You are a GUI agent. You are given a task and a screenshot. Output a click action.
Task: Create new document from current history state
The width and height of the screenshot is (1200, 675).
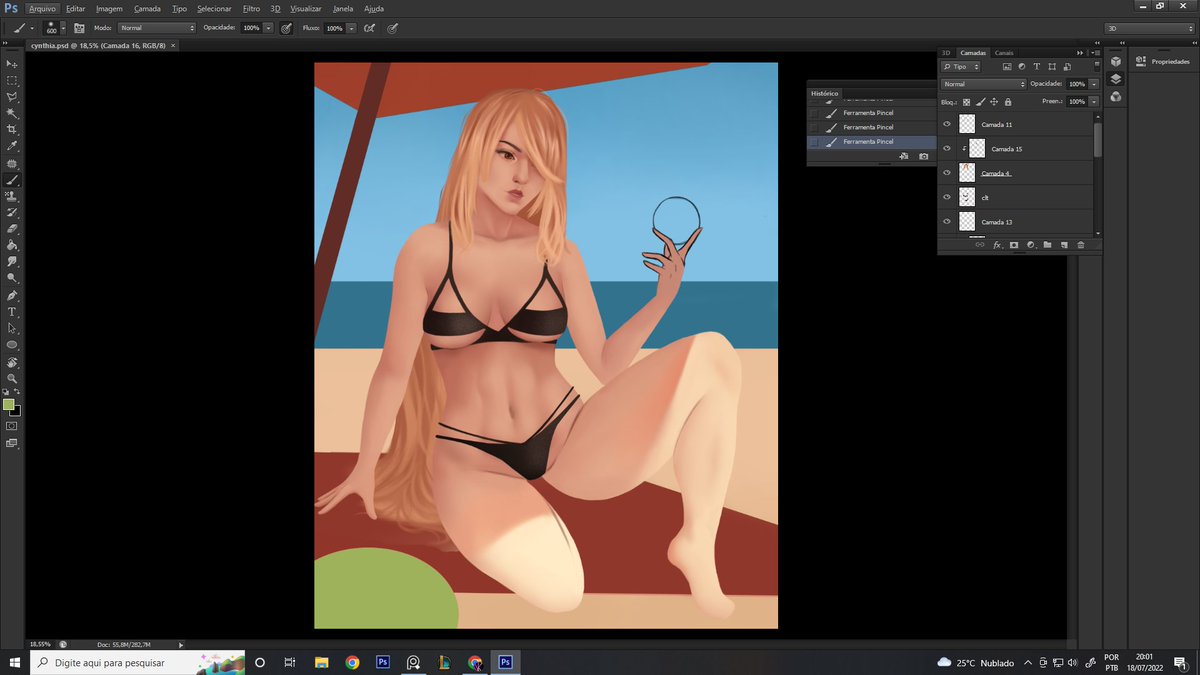pyautogui.click(x=904, y=156)
